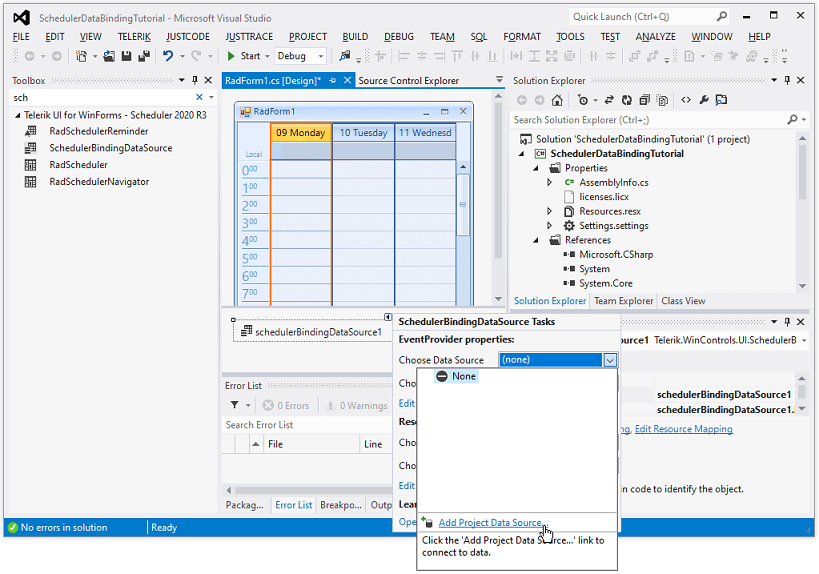Switch to the Team Explorer tab

[623, 301]
